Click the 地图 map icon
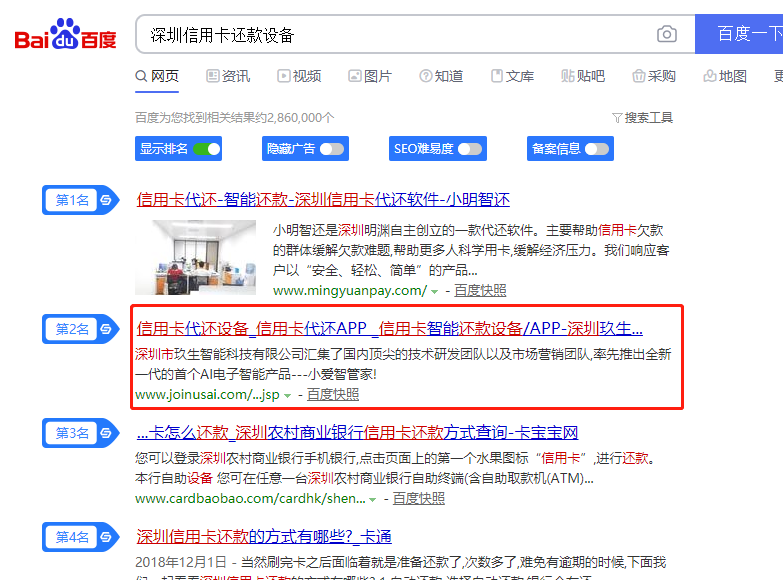 [x=710, y=76]
